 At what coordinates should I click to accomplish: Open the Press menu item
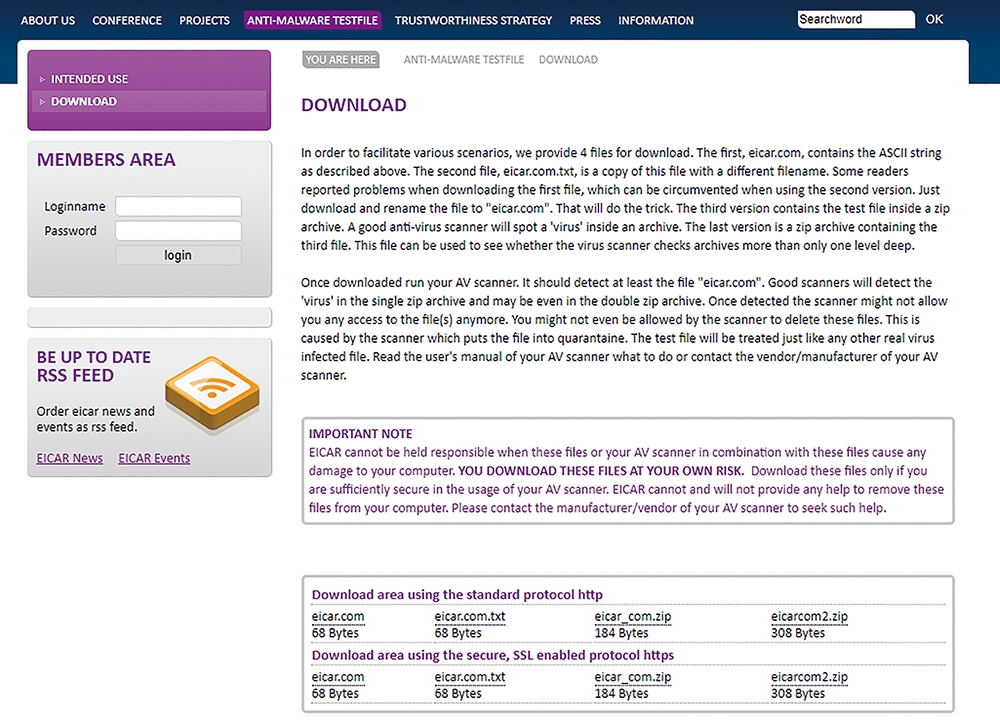pyautogui.click(x=585, y=20)
